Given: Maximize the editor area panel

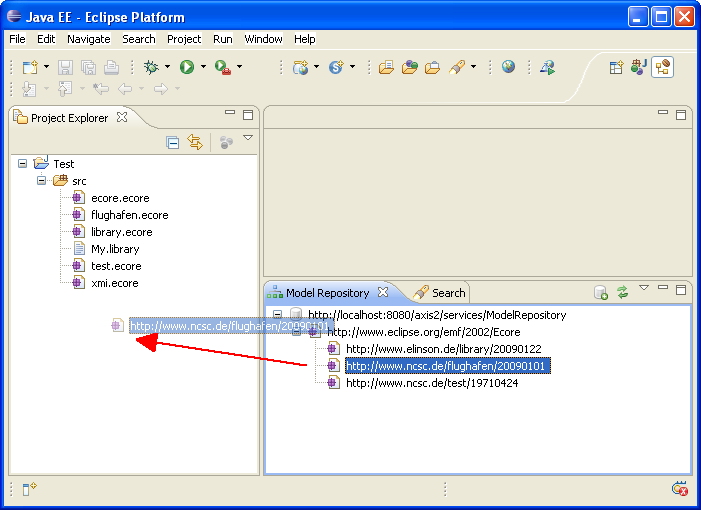Looking at the screenshot, I should pyautogui.click(x=681, y=115).
